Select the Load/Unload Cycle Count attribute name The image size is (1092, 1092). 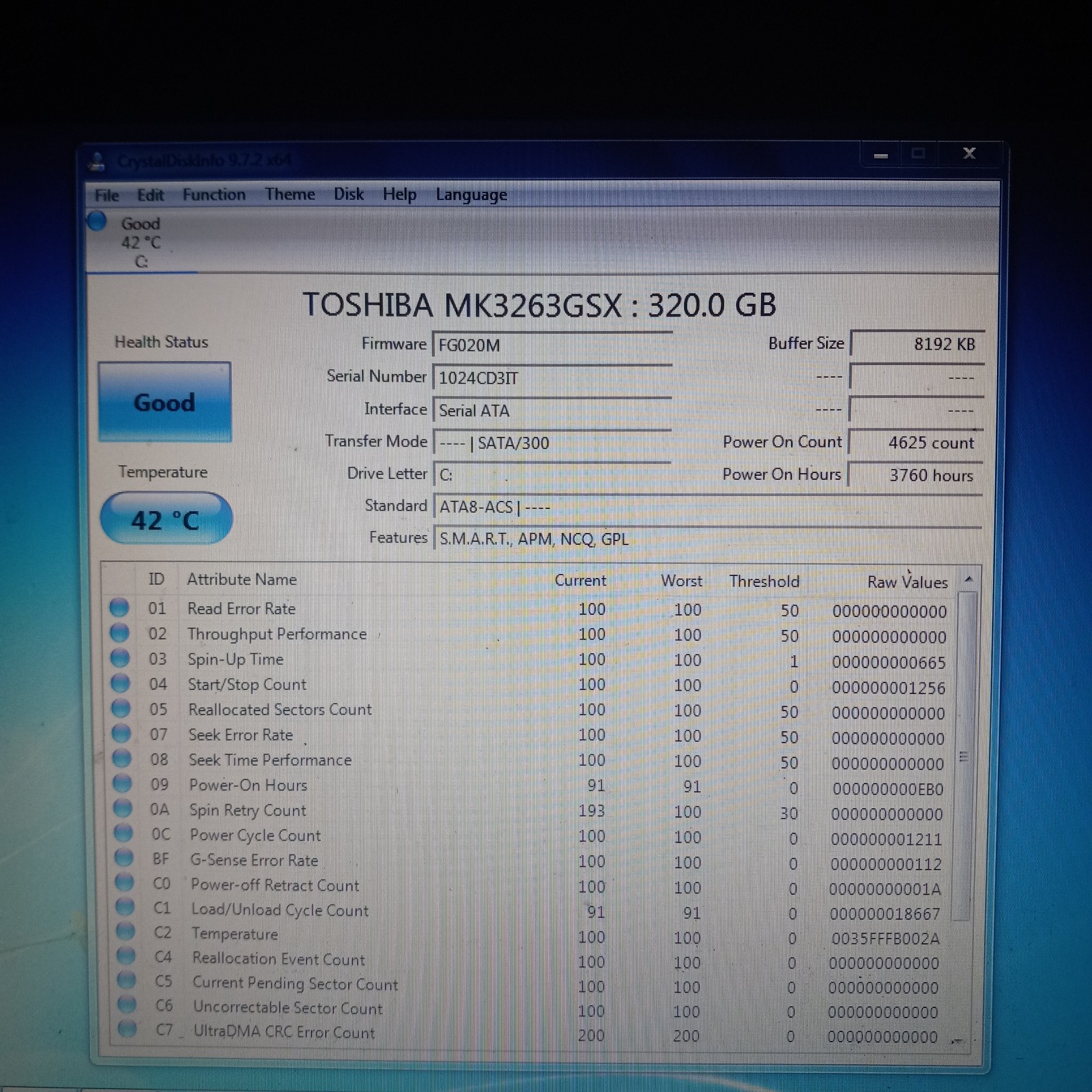[280, 910]
